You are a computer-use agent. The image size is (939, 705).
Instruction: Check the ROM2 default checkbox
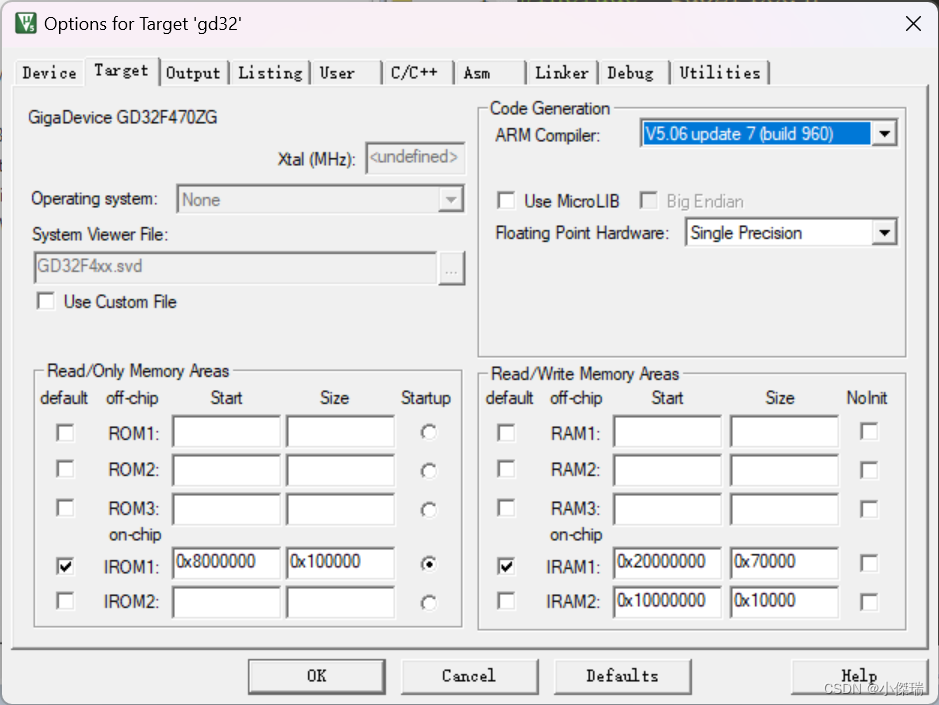tap(65, 468)
